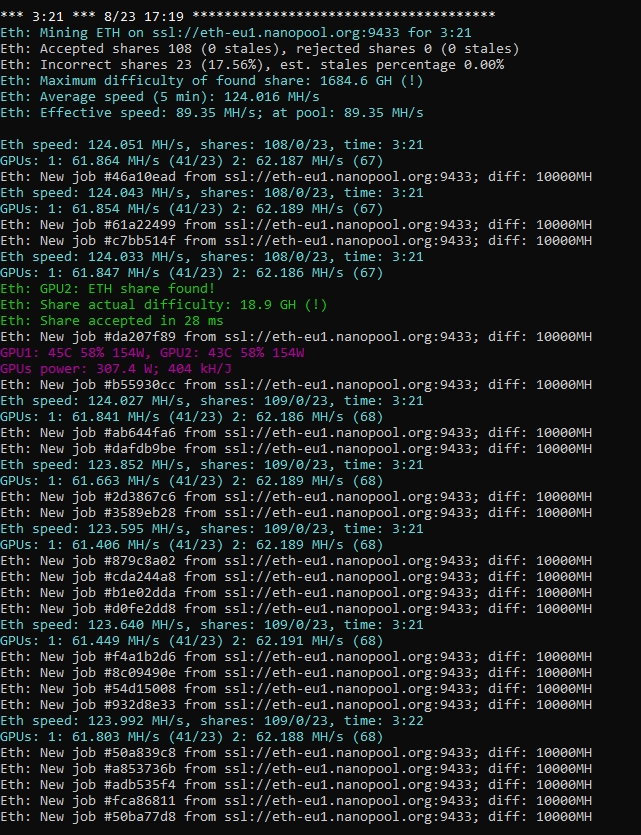Click the 'Share accepted in 28 ms' line
This screenshot has height=835, width=641.
point(112,320)
